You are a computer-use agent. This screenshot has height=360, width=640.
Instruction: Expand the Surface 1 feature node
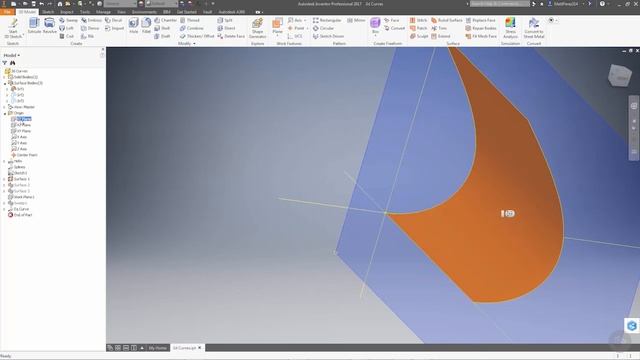(x=5, y=179)
